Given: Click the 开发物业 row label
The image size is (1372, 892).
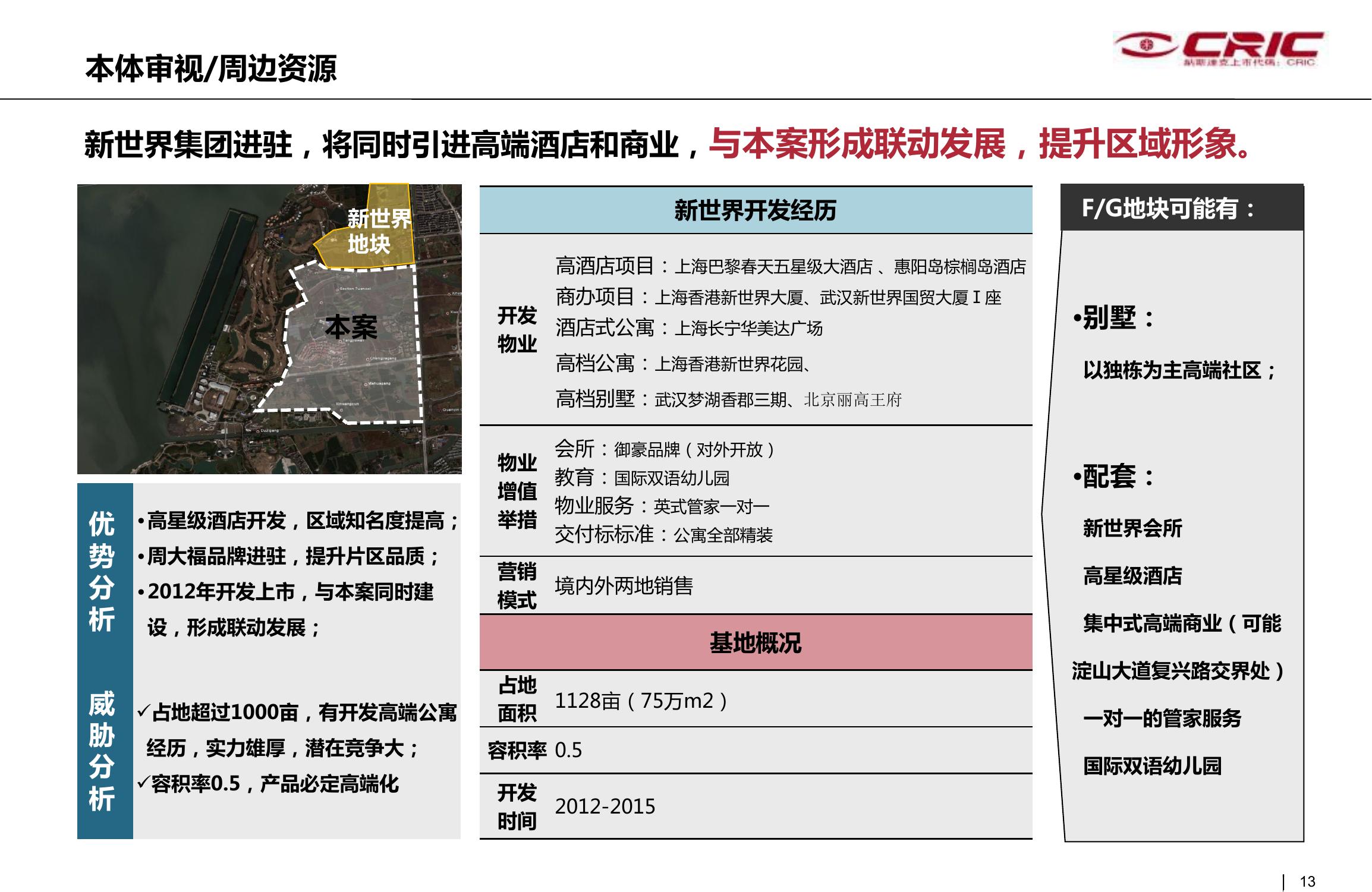Looking at the screenshot, I should [x=517, y=329].
